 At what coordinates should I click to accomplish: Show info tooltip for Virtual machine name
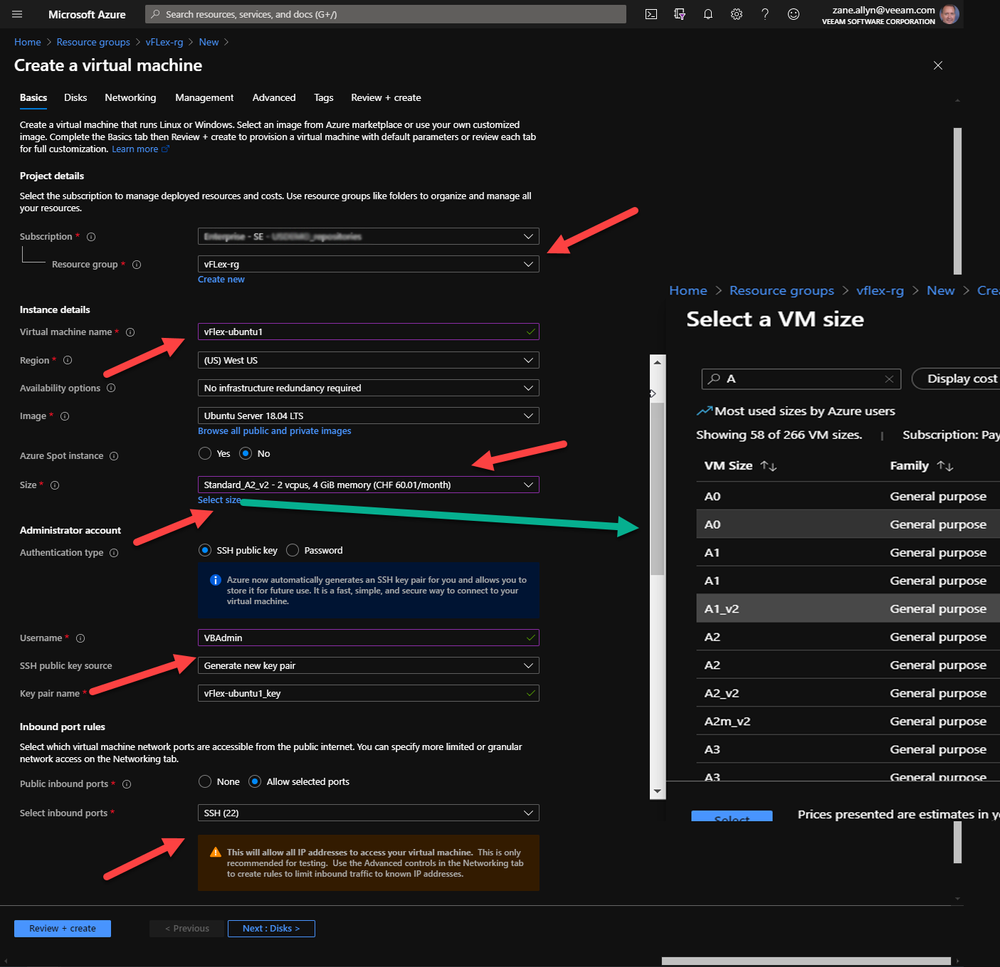(130, 332)
